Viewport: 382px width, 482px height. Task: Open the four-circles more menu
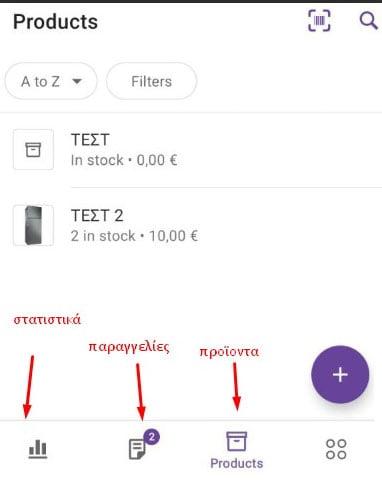(336, 449)
